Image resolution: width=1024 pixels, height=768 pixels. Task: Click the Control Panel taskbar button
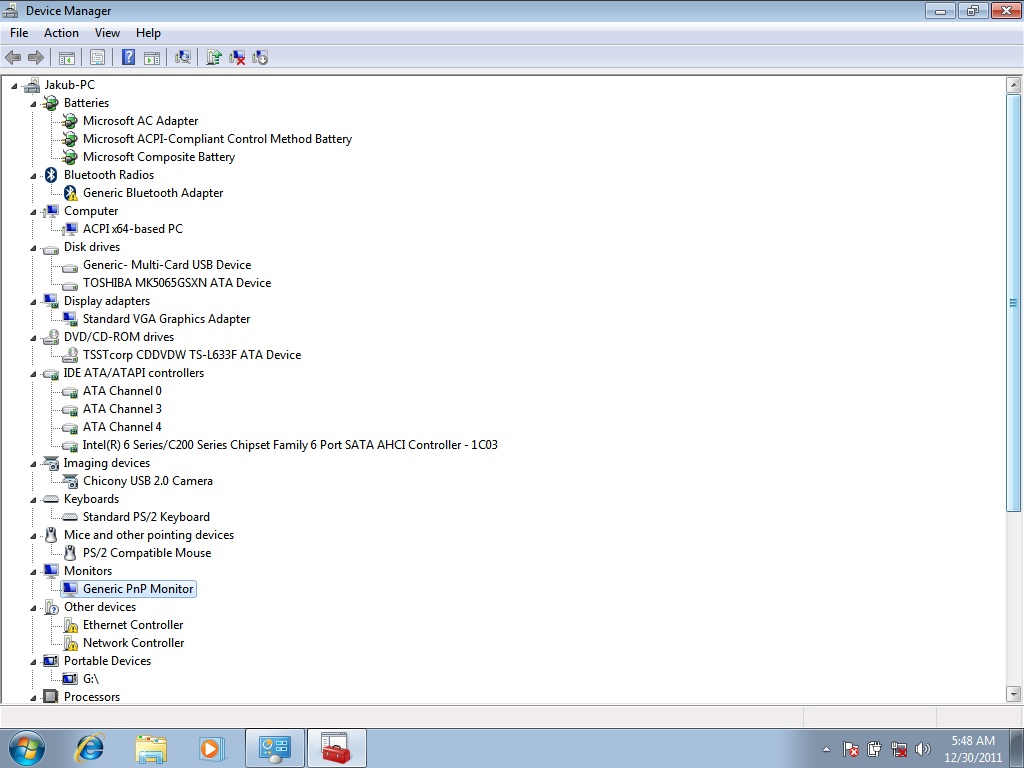[x=275, y=748]
